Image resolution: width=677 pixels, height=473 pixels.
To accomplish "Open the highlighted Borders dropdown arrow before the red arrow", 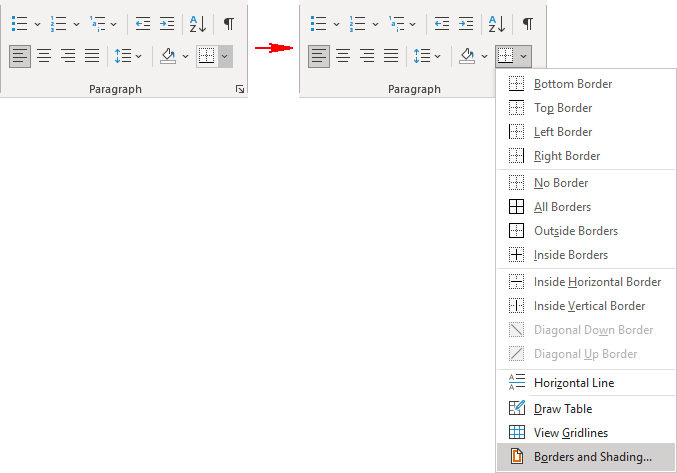I will click(x=225, y=56).
